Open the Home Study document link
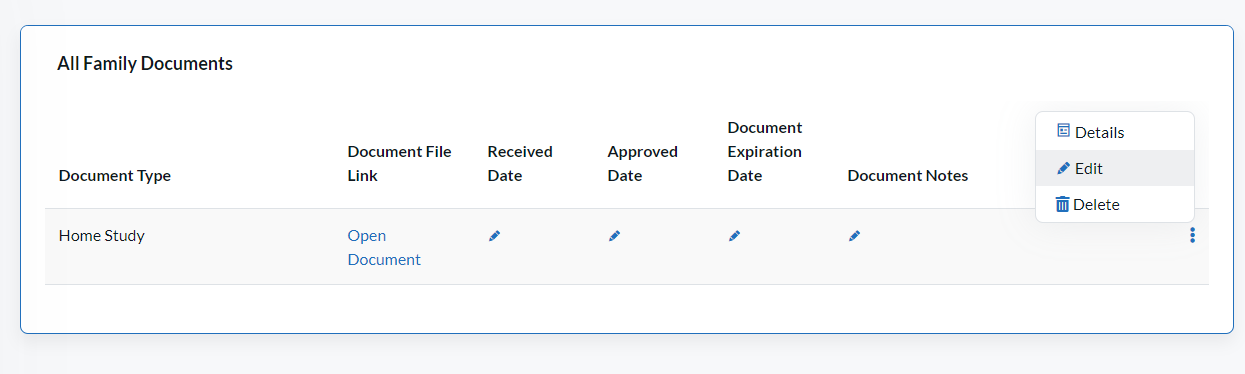The height and width of the screenshot is (374, 1245). click(x=384, y=248)
